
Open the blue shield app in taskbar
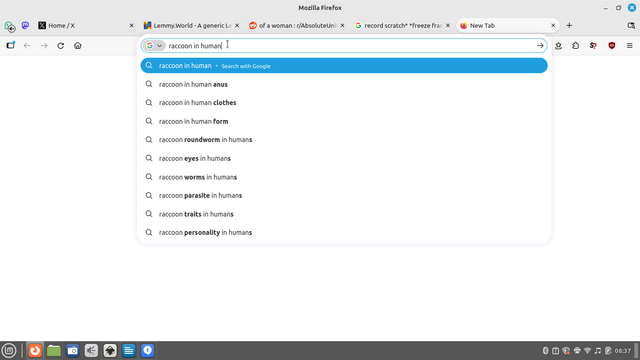point(148,351)
